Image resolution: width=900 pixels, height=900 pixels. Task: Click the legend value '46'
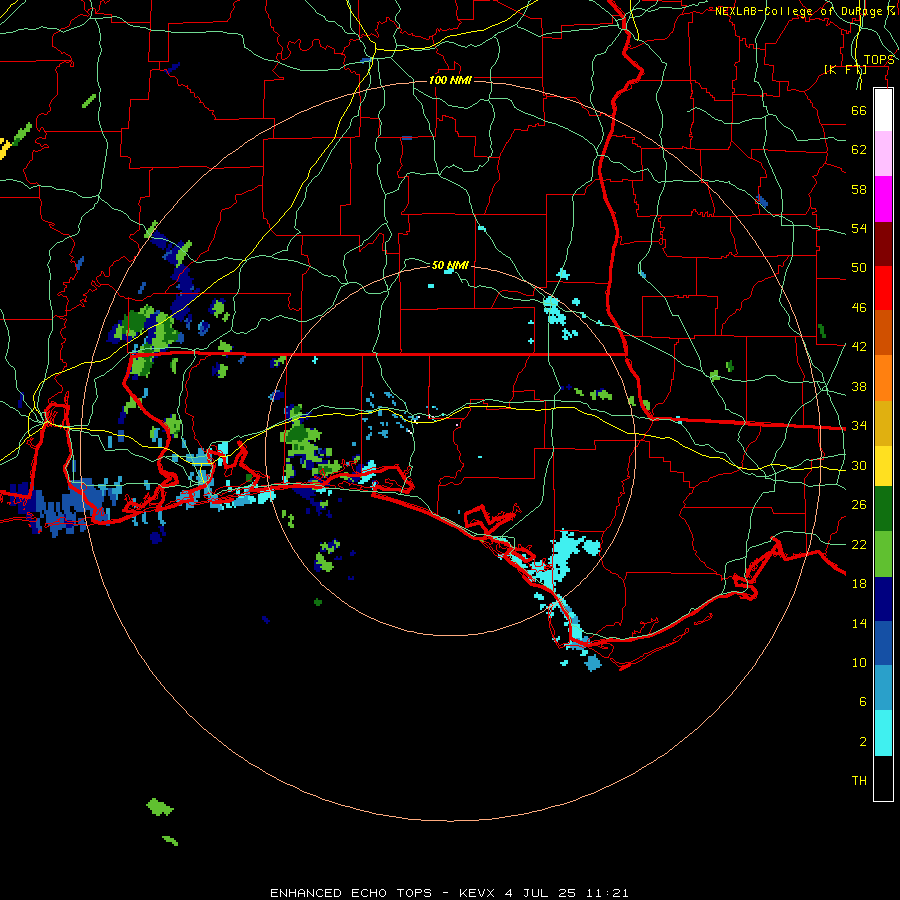[x=859, y=308]
